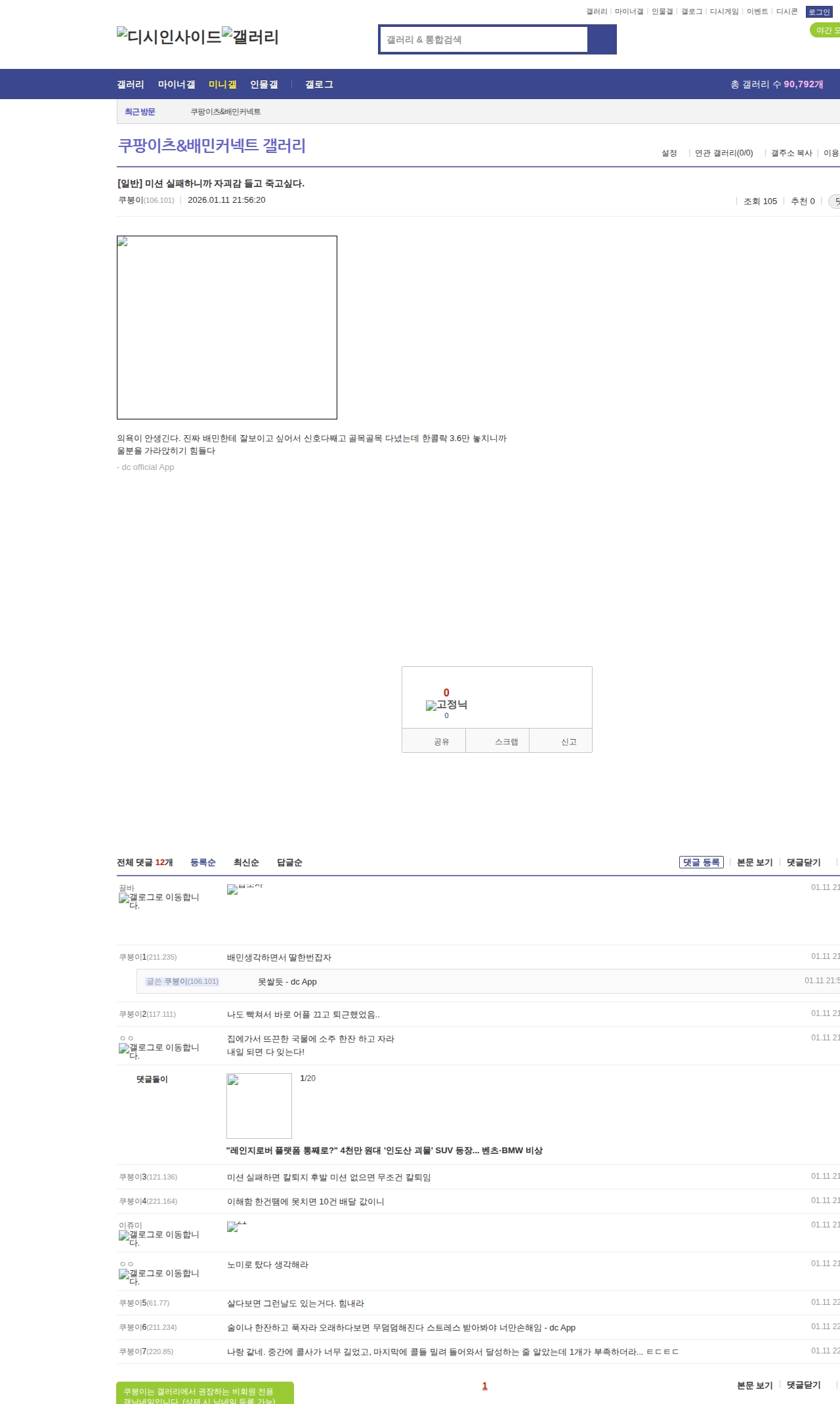
Task: Click commenter 쿠붕이2(117.111)
Action: 147,1014
